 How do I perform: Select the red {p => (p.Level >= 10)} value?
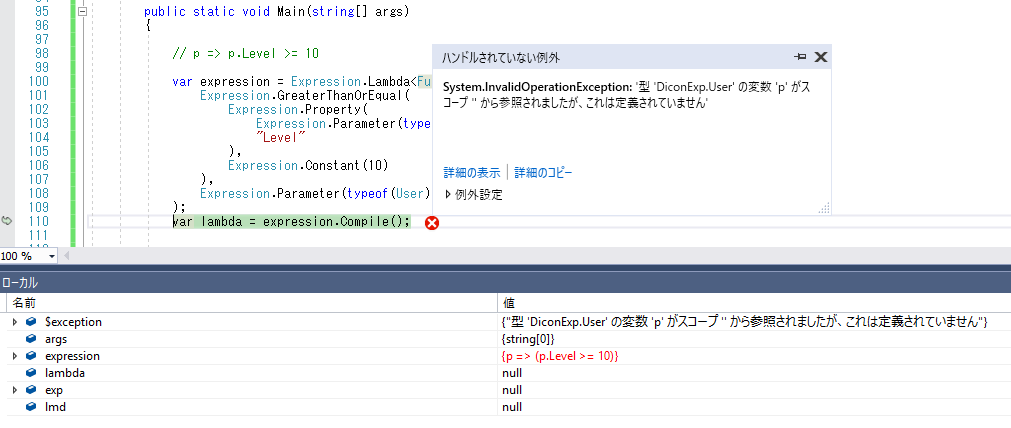click(559, 356)
